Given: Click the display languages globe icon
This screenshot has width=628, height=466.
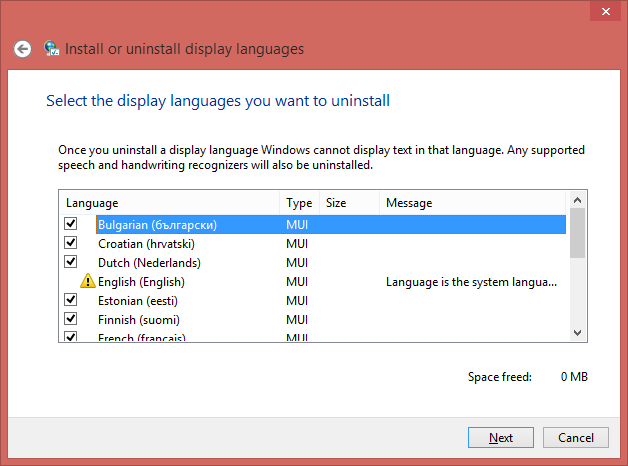Looking at the screenshot, I should (52, 49).
